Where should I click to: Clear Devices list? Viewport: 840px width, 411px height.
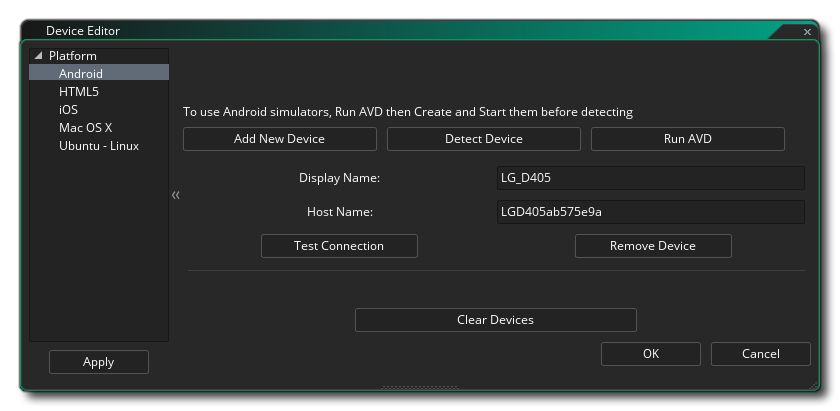(x=496, y=320)
